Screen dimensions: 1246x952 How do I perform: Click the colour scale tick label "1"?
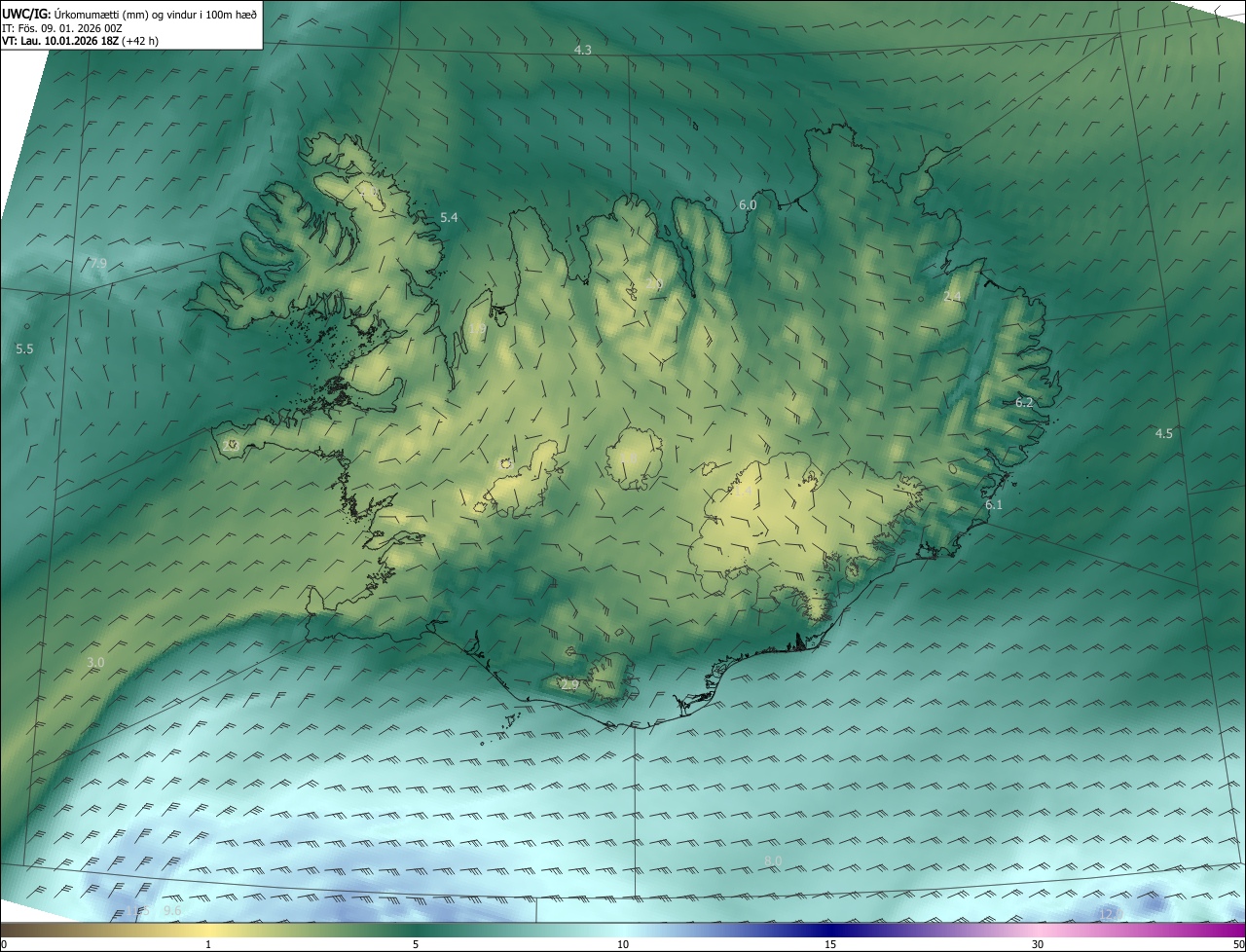[x=208, y=944]
